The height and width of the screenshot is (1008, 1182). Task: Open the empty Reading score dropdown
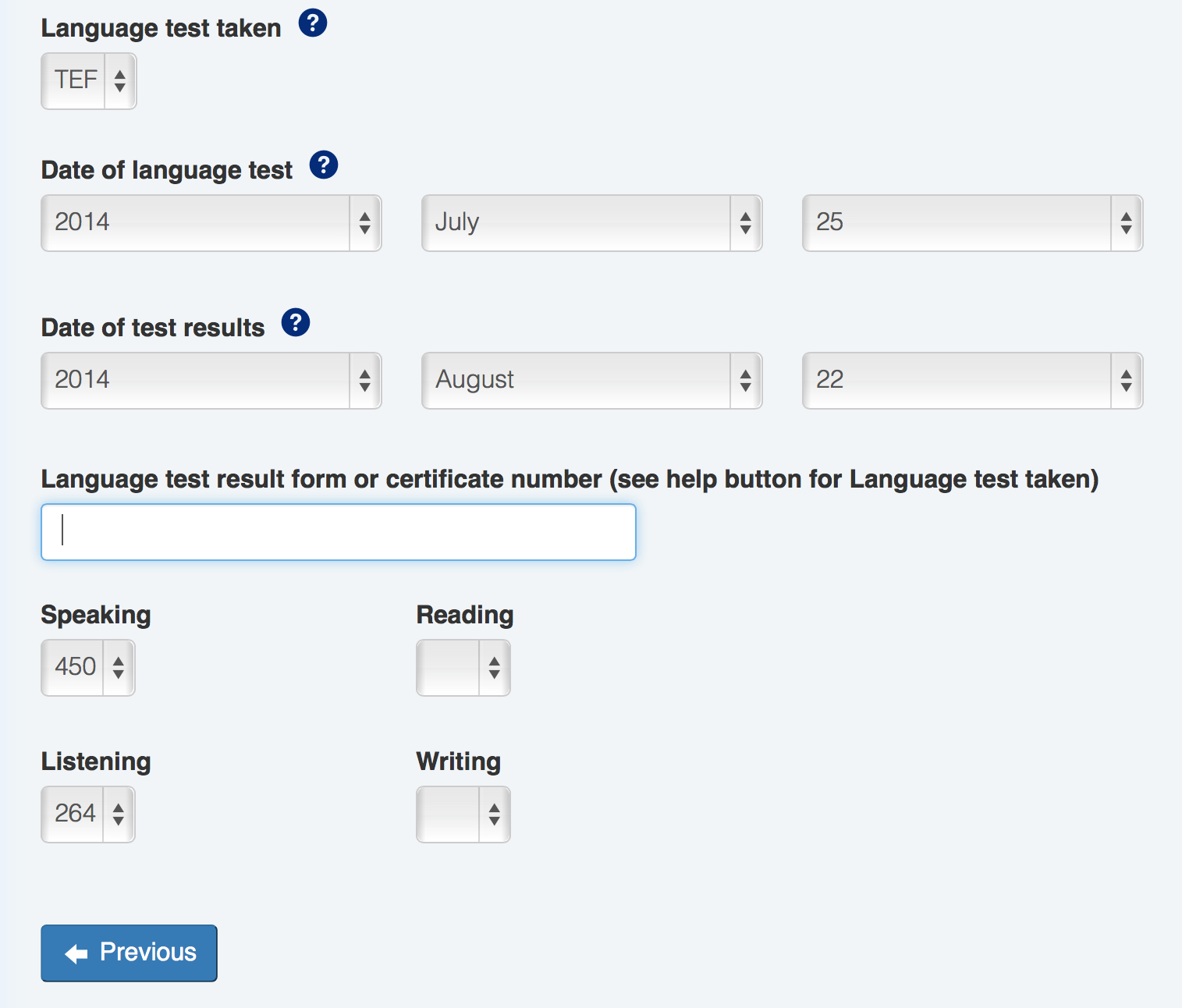pyautogui.click(x=463, y=668)
